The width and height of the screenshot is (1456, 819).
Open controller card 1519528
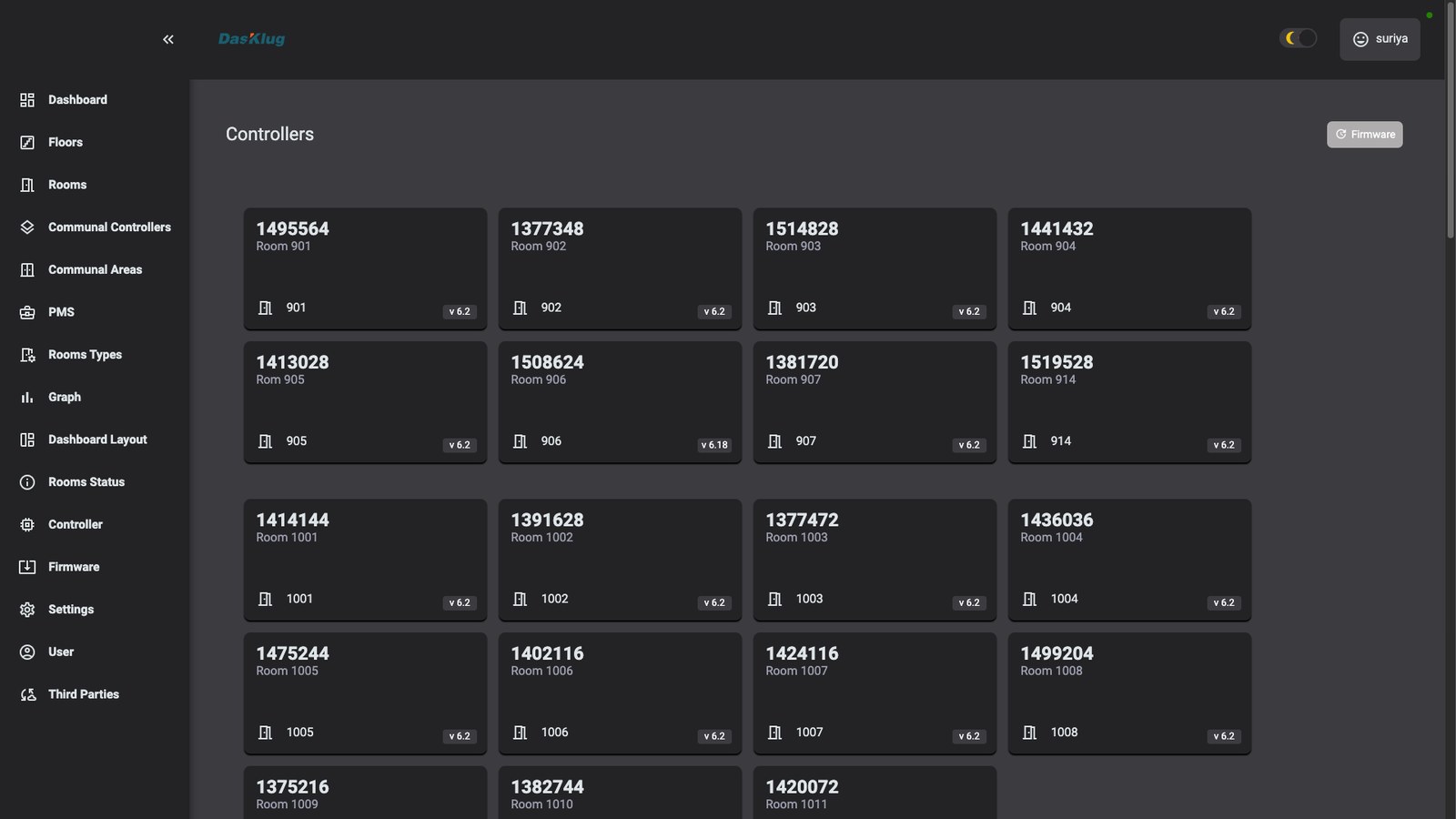(x=1129, y=402)
